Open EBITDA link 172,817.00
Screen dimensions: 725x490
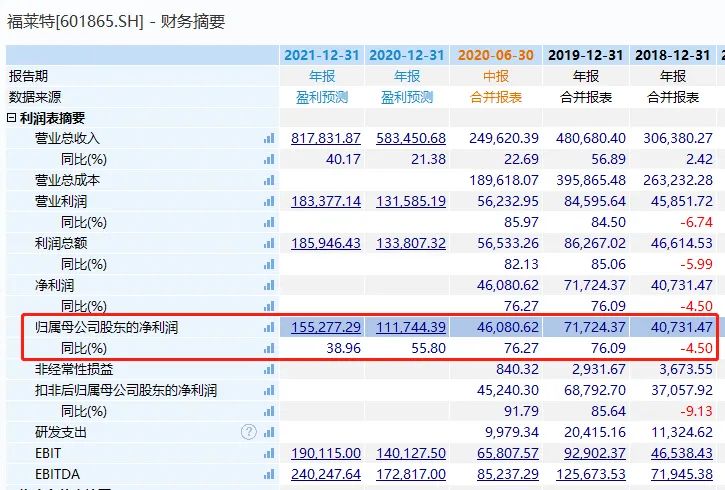pyautogui.click(x=411, y=474)
